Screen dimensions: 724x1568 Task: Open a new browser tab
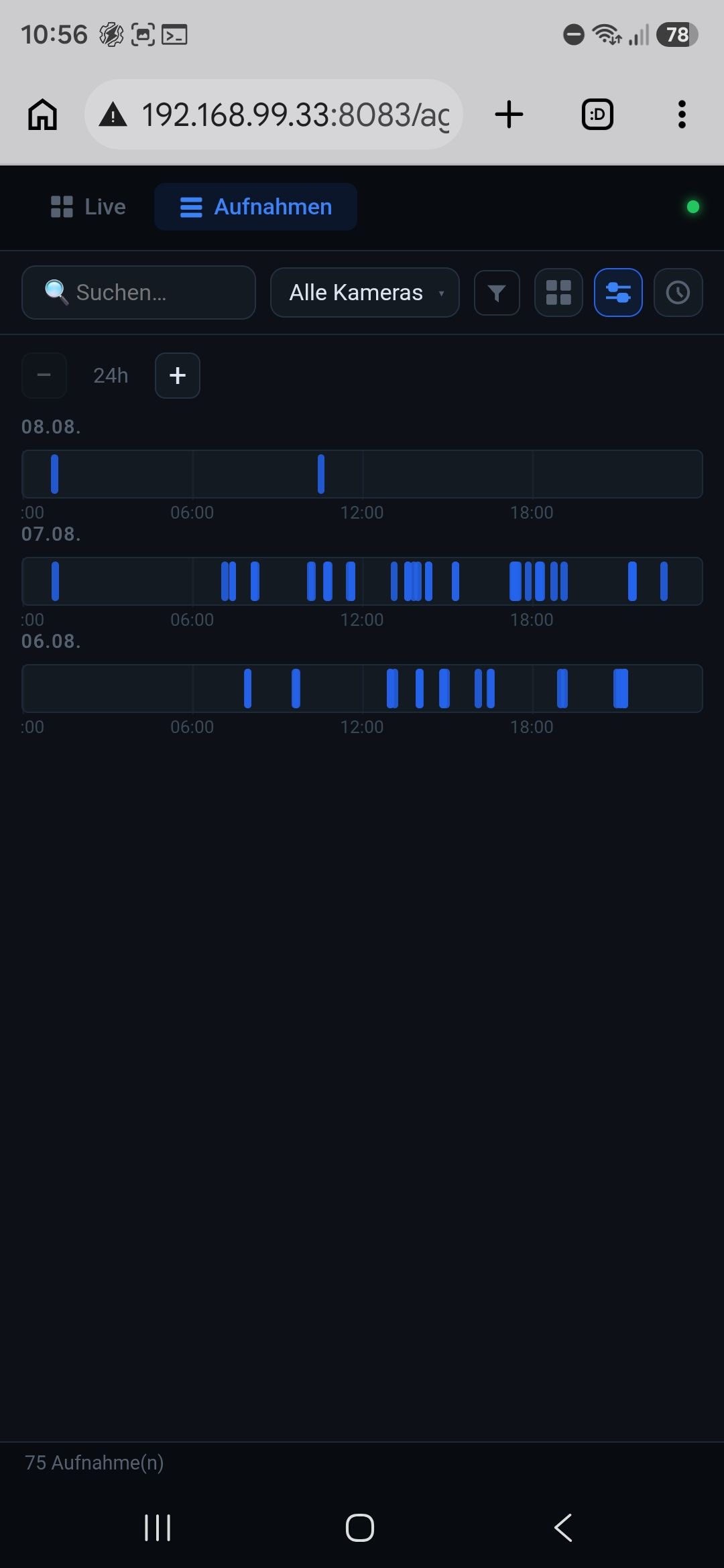[509, 115]
